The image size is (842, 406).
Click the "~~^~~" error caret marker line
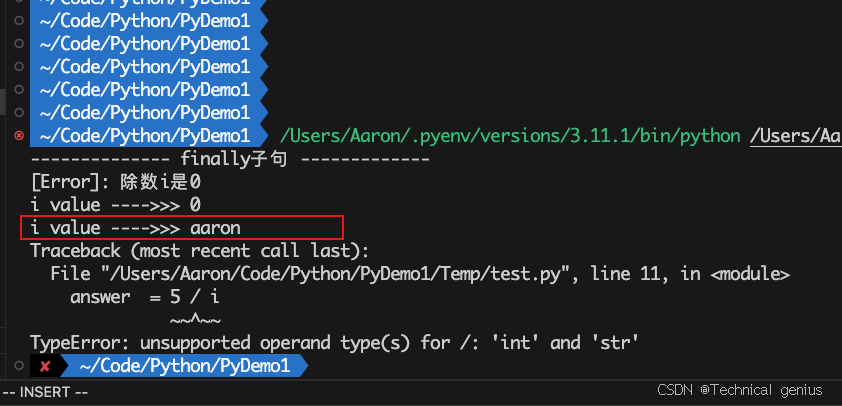[195, 320]
